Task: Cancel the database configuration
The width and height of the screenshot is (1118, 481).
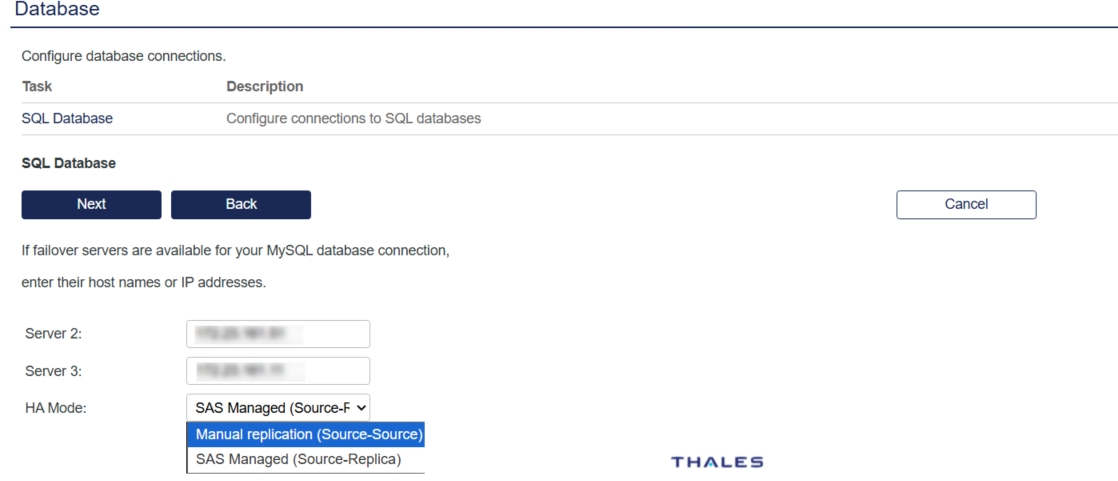Action: (966, 204)
